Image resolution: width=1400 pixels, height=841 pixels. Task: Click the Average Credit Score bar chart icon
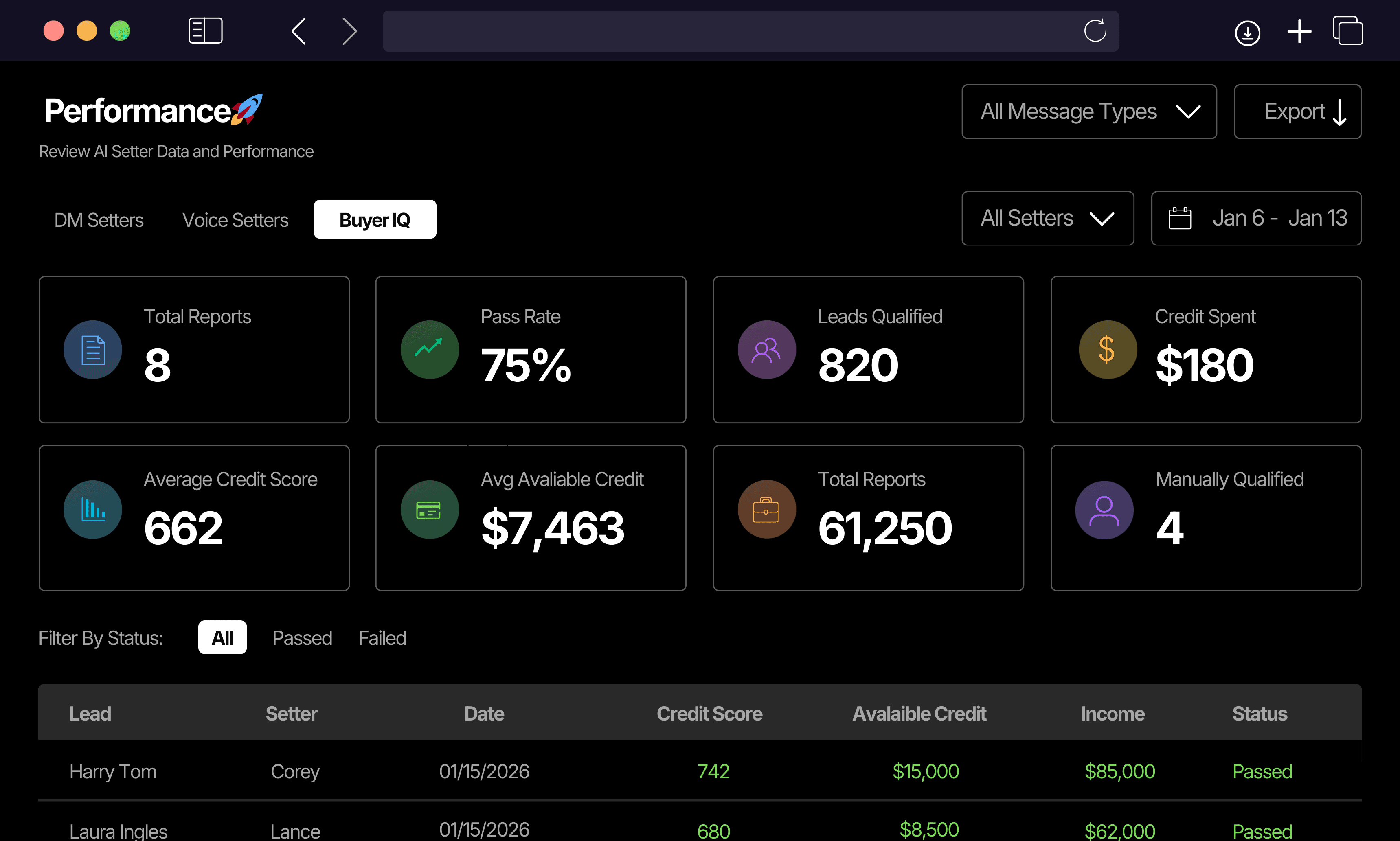coord(92,510)
